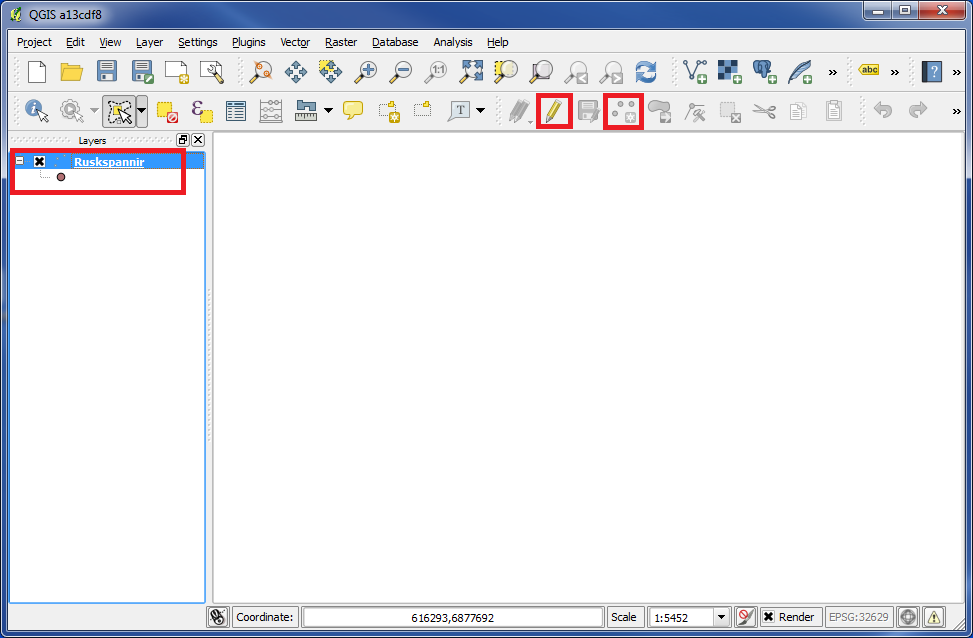Screen dimensions: 973x638
Task: Collapse the Ruskspannir layer tree
Action: 20,161
